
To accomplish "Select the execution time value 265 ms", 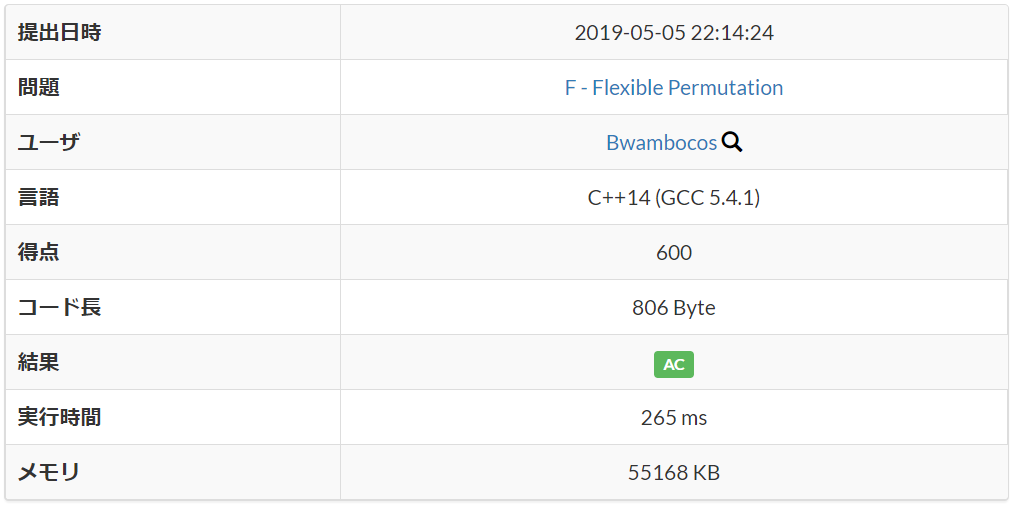I will pos(674,418).
